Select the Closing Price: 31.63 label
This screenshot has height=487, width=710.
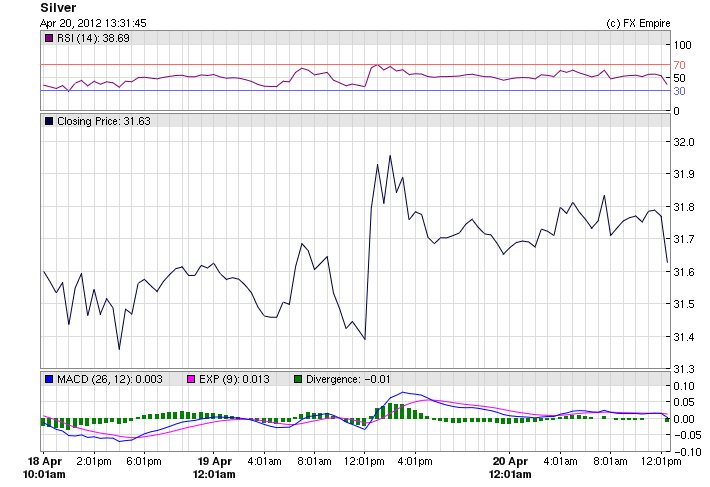pyautogui.click(x=104, y=121)
